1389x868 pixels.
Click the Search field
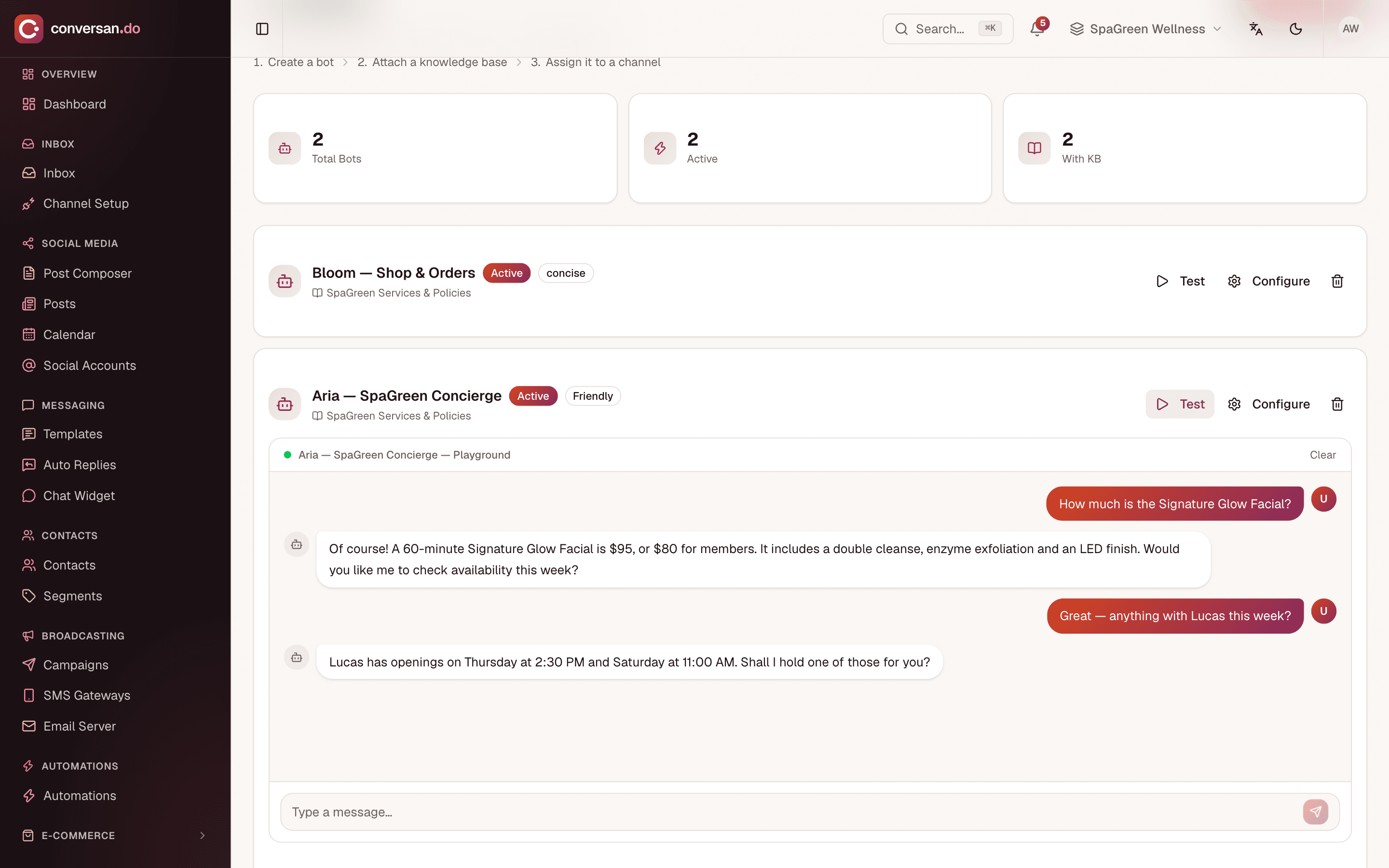(948, 29)
